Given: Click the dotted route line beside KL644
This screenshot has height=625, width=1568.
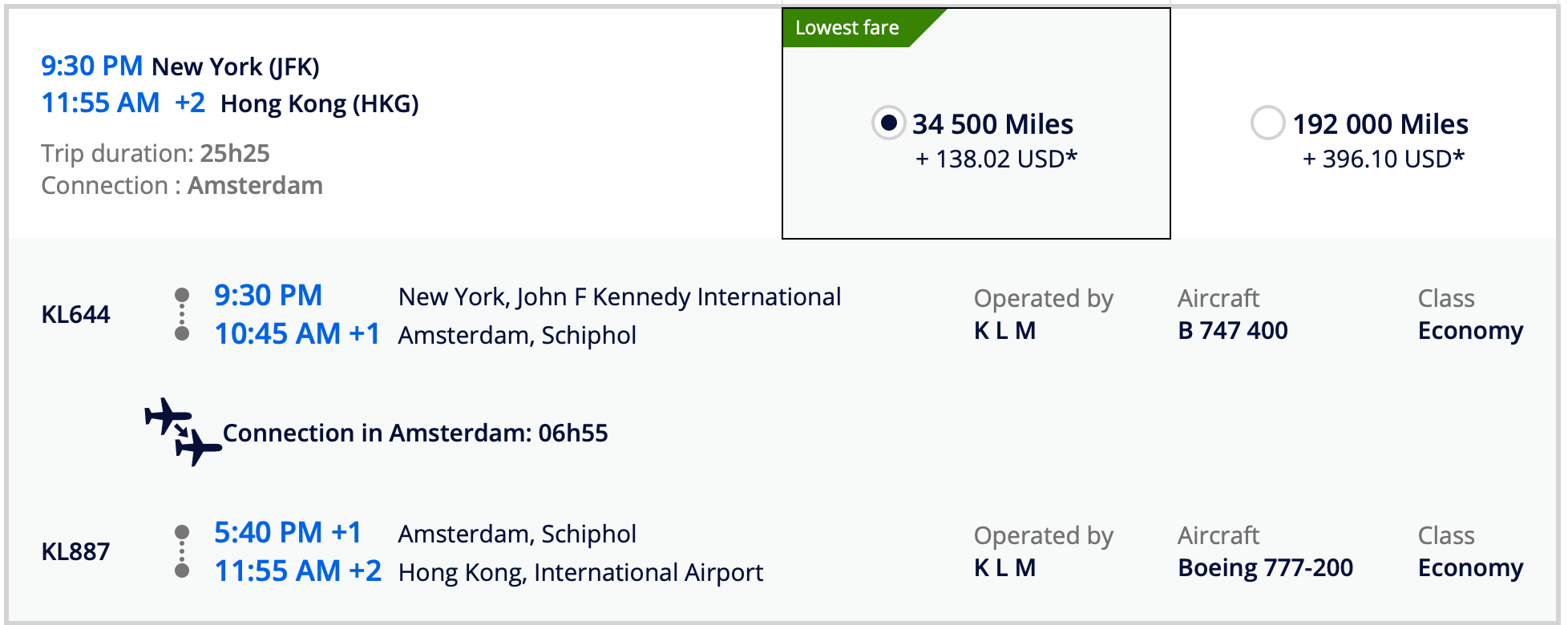Looking at the screenshot, I should click(181, 314).
